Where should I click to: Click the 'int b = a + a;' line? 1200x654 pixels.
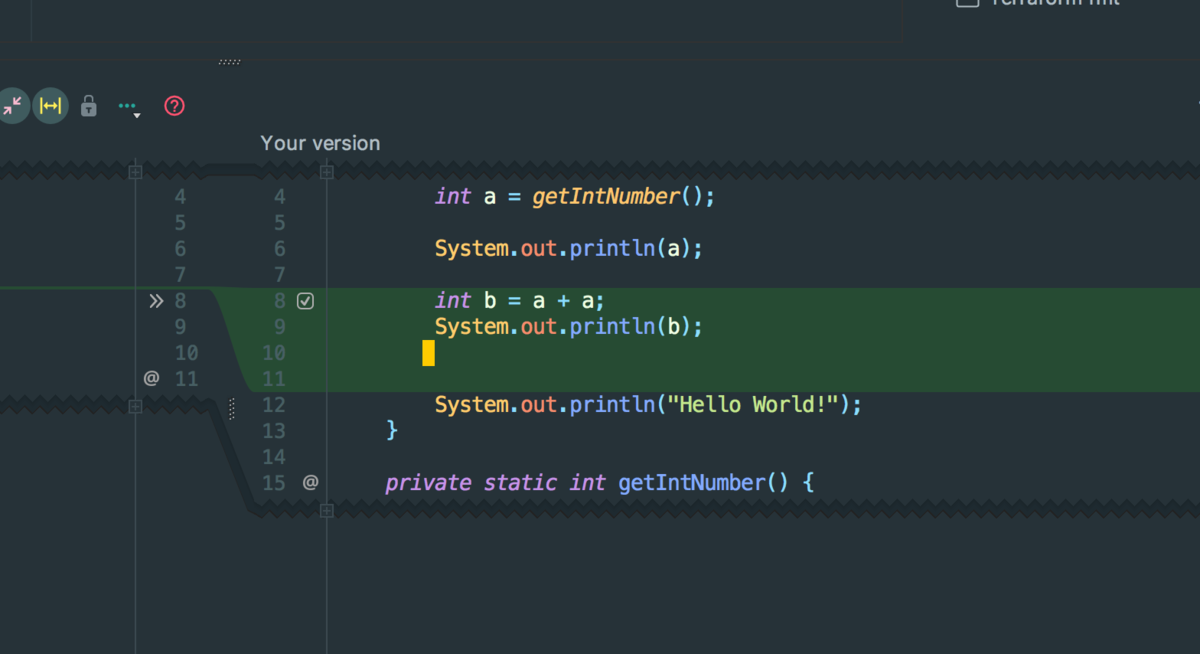tap(520, 301)
